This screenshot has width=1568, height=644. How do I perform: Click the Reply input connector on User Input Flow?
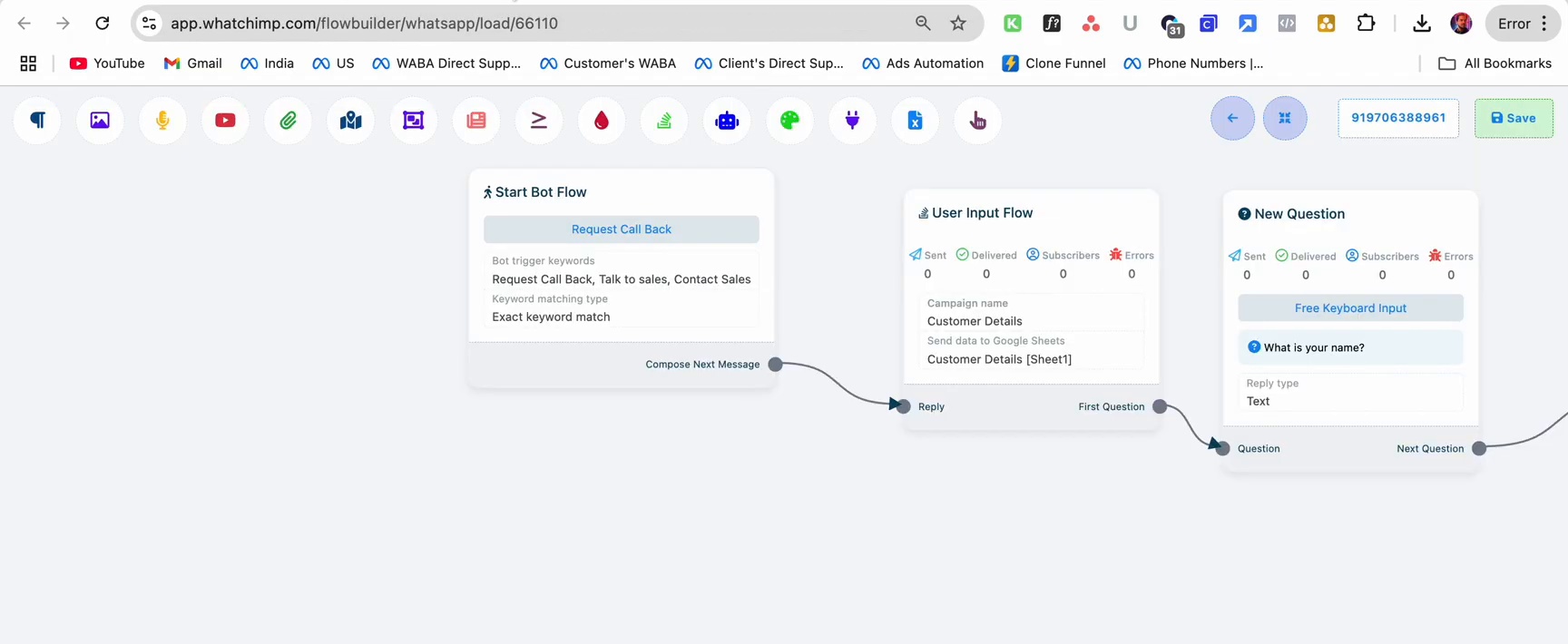point(903,406)
